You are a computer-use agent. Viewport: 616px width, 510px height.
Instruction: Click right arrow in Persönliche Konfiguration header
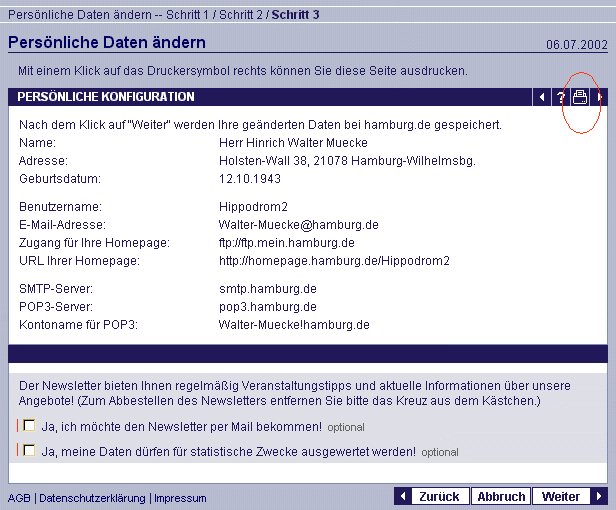point(600,97)
